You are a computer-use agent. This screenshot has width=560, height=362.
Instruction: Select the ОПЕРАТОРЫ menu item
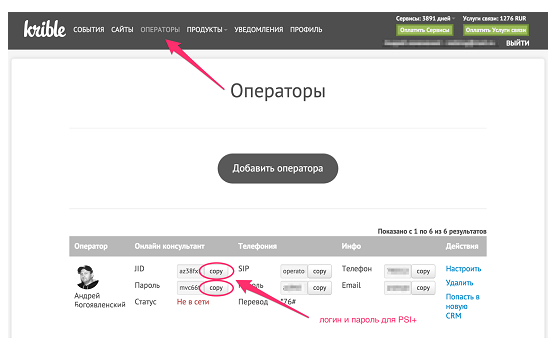160,30
